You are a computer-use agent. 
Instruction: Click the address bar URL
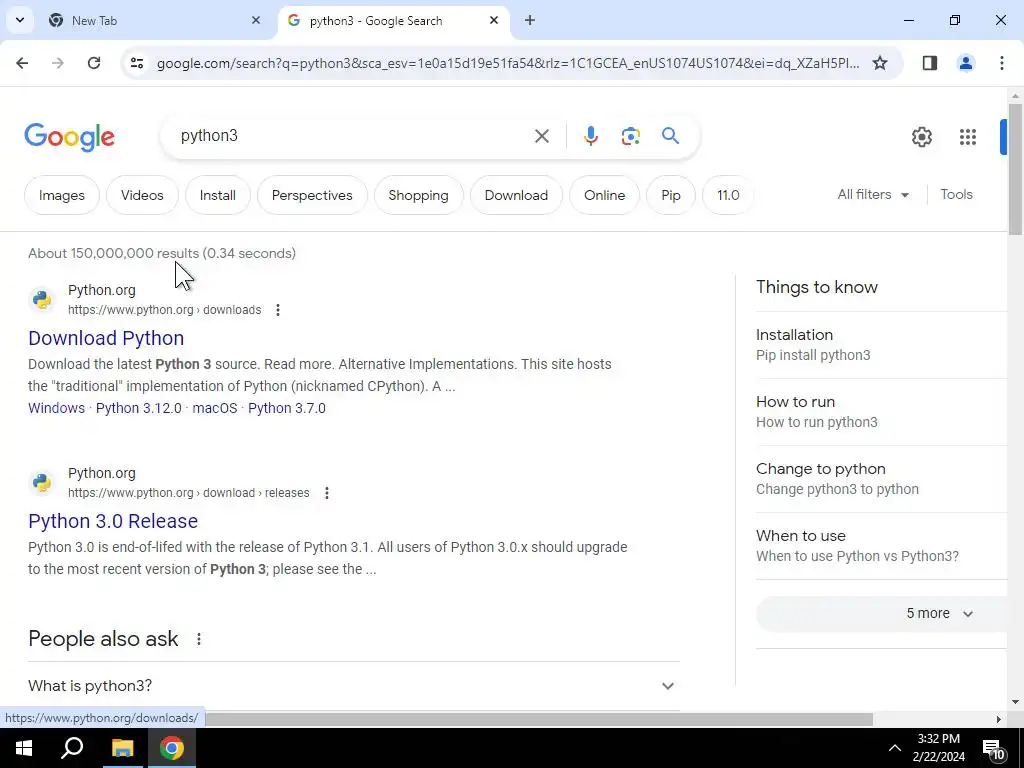point(508,63)
